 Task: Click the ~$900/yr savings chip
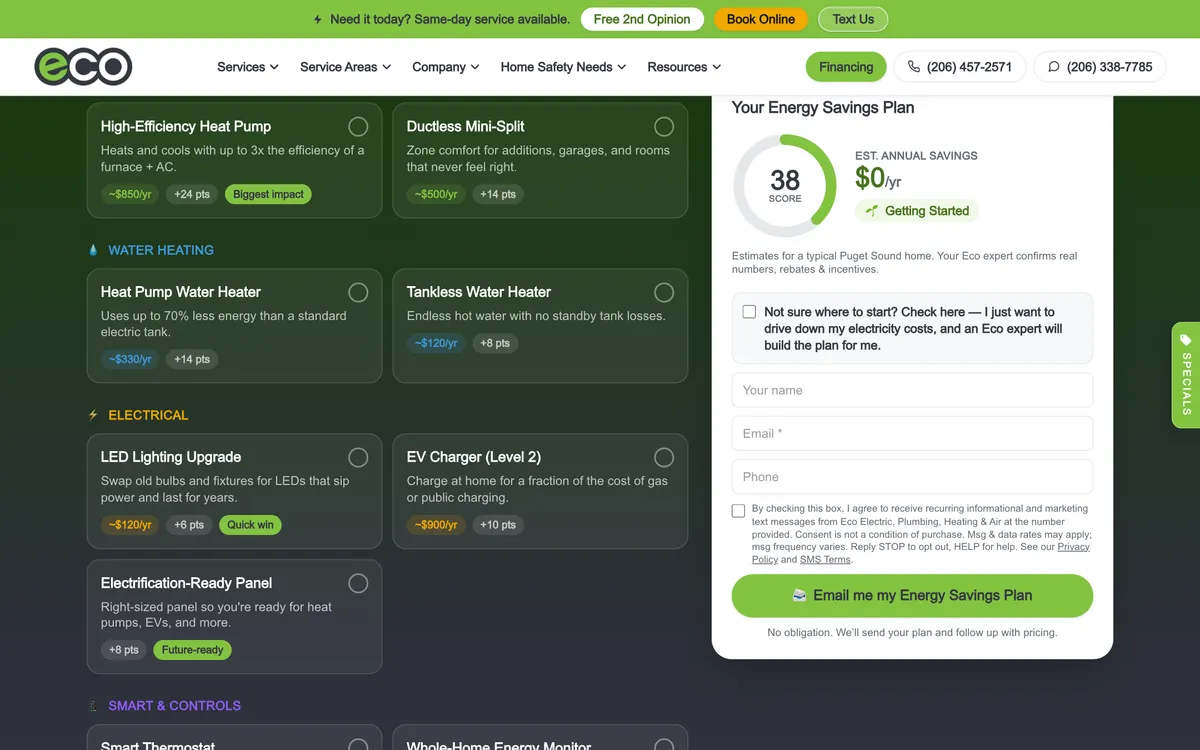pyautogui.click(x=436, y=525)
